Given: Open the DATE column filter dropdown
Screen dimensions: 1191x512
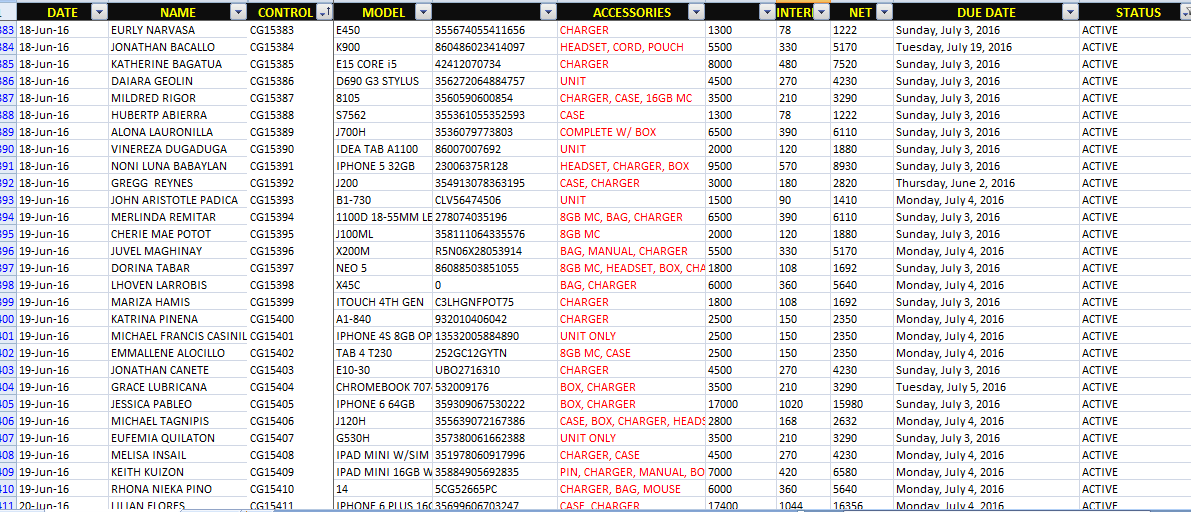Looking at the screenshot, I should [x=99, y=12].
